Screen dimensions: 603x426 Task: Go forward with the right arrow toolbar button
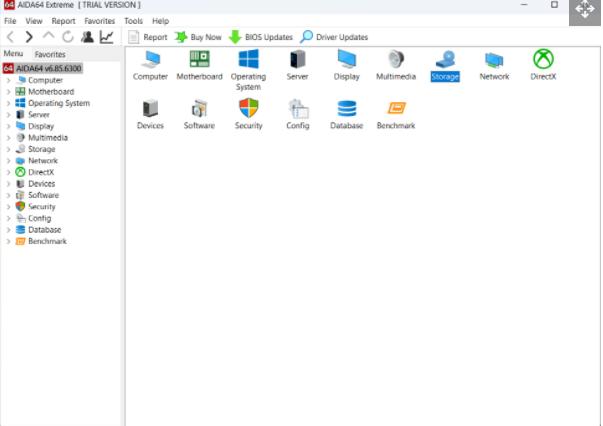(29, 37)
